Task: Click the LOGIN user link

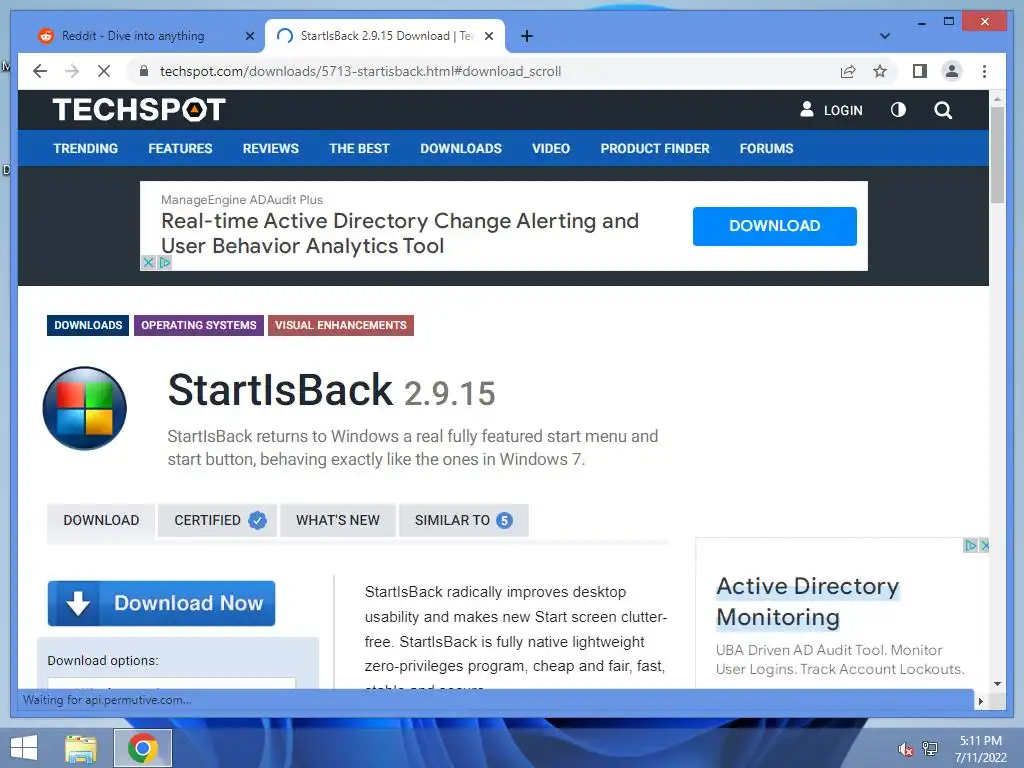Action: 831,110
